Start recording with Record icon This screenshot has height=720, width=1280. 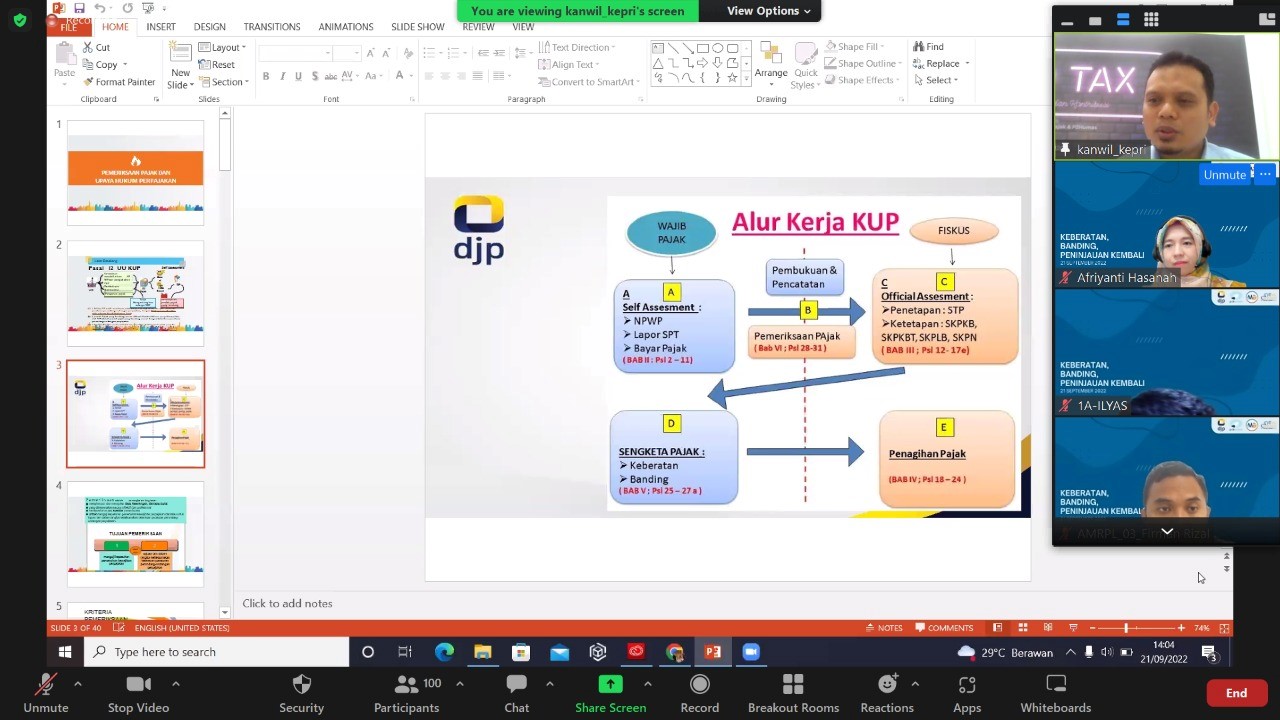click(699, 685)
